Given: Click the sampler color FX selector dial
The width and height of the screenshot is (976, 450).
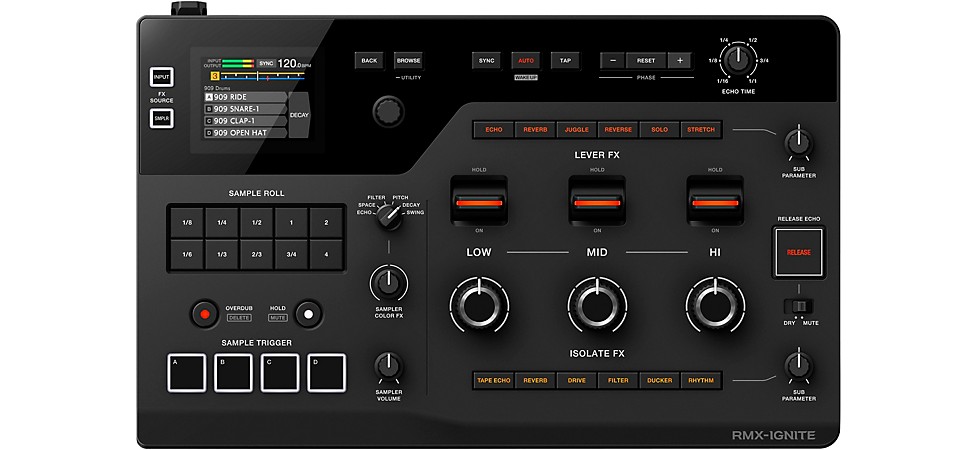Looking at the screenshot, I should 390,218.
